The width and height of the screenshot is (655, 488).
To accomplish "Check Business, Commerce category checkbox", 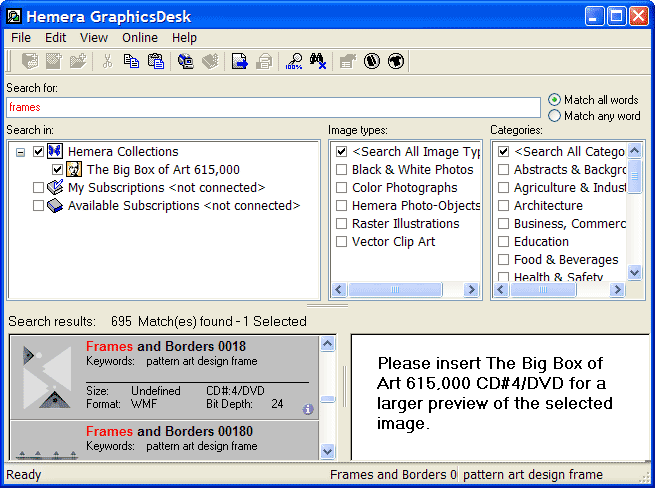I will pyautogui.click(x=504, y=223).
